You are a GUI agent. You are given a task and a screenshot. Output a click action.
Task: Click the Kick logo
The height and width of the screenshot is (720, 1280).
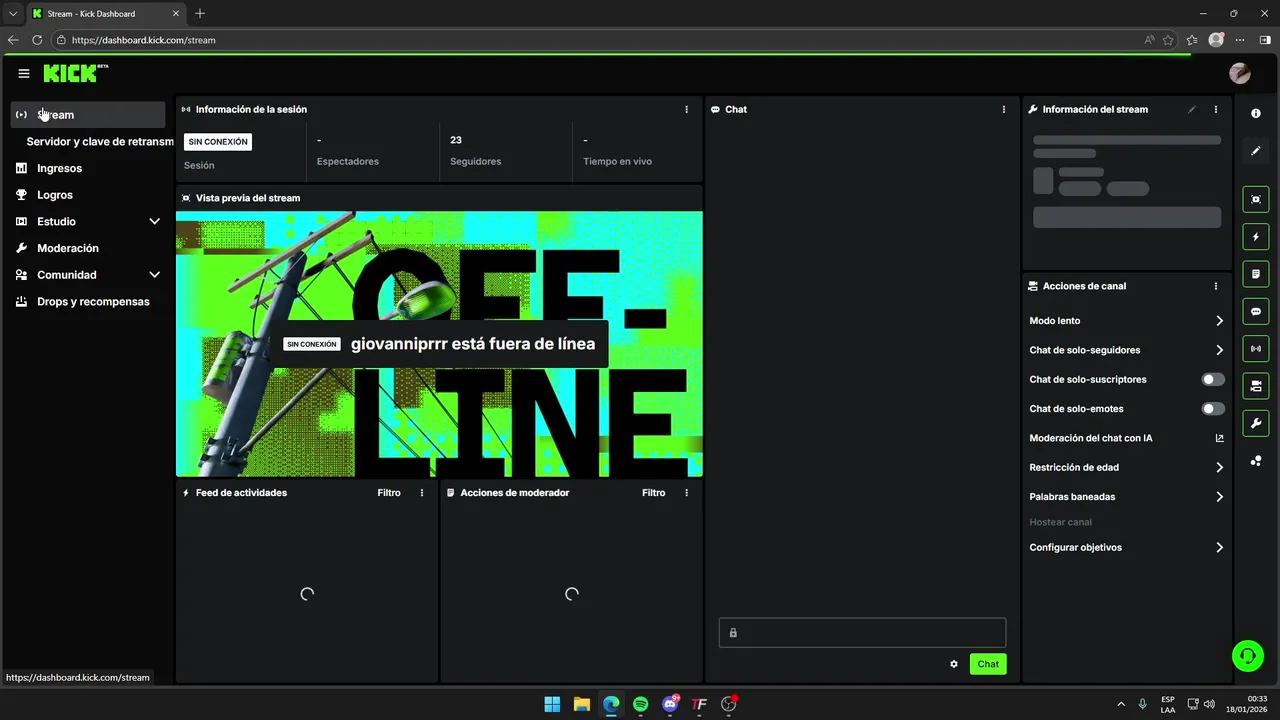76,73
